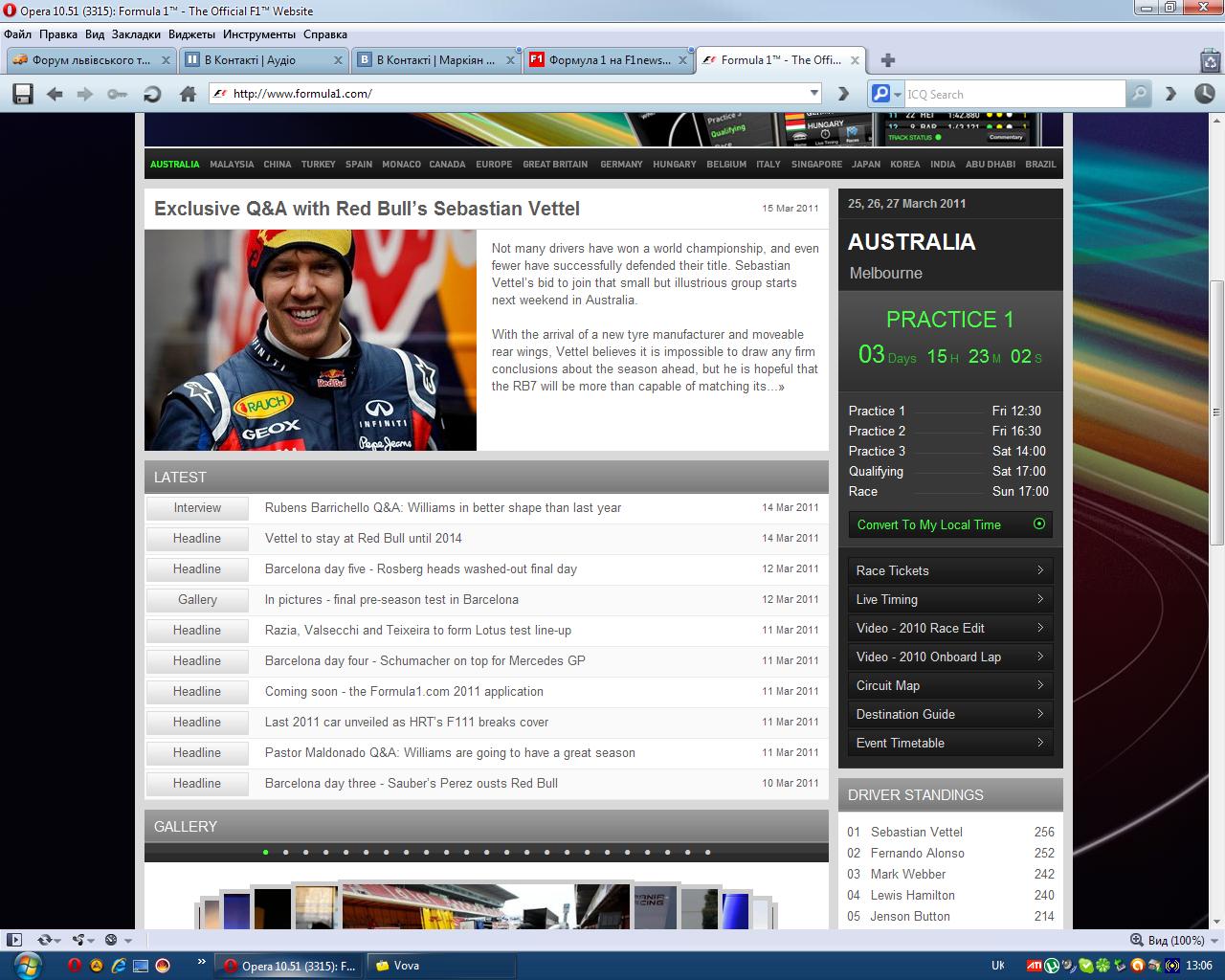Expand the quick launch overflow chevron
The height and width of the screenshot is (980, 1225).
tap(201, 960)
